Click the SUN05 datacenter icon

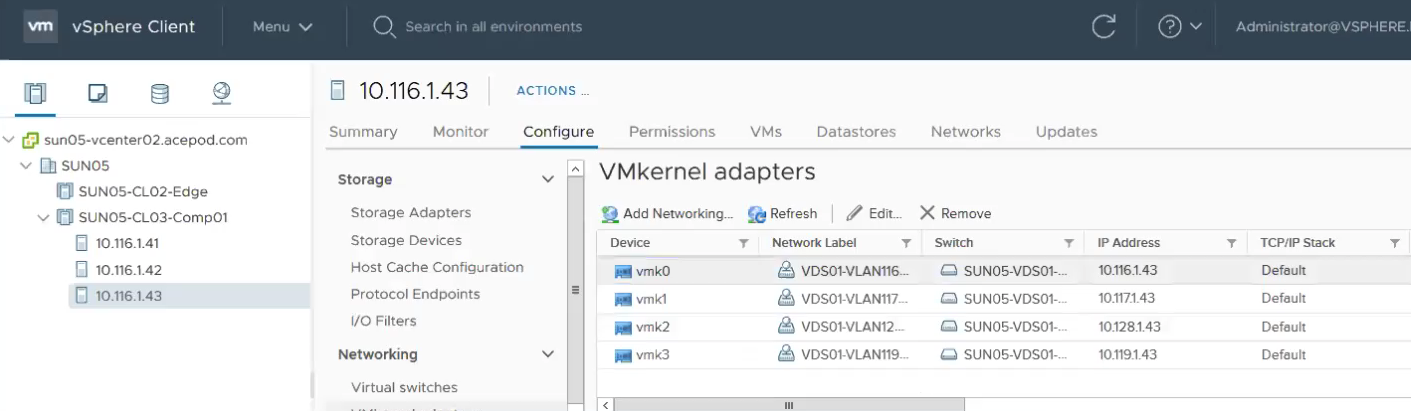click(x=48, y=166)
